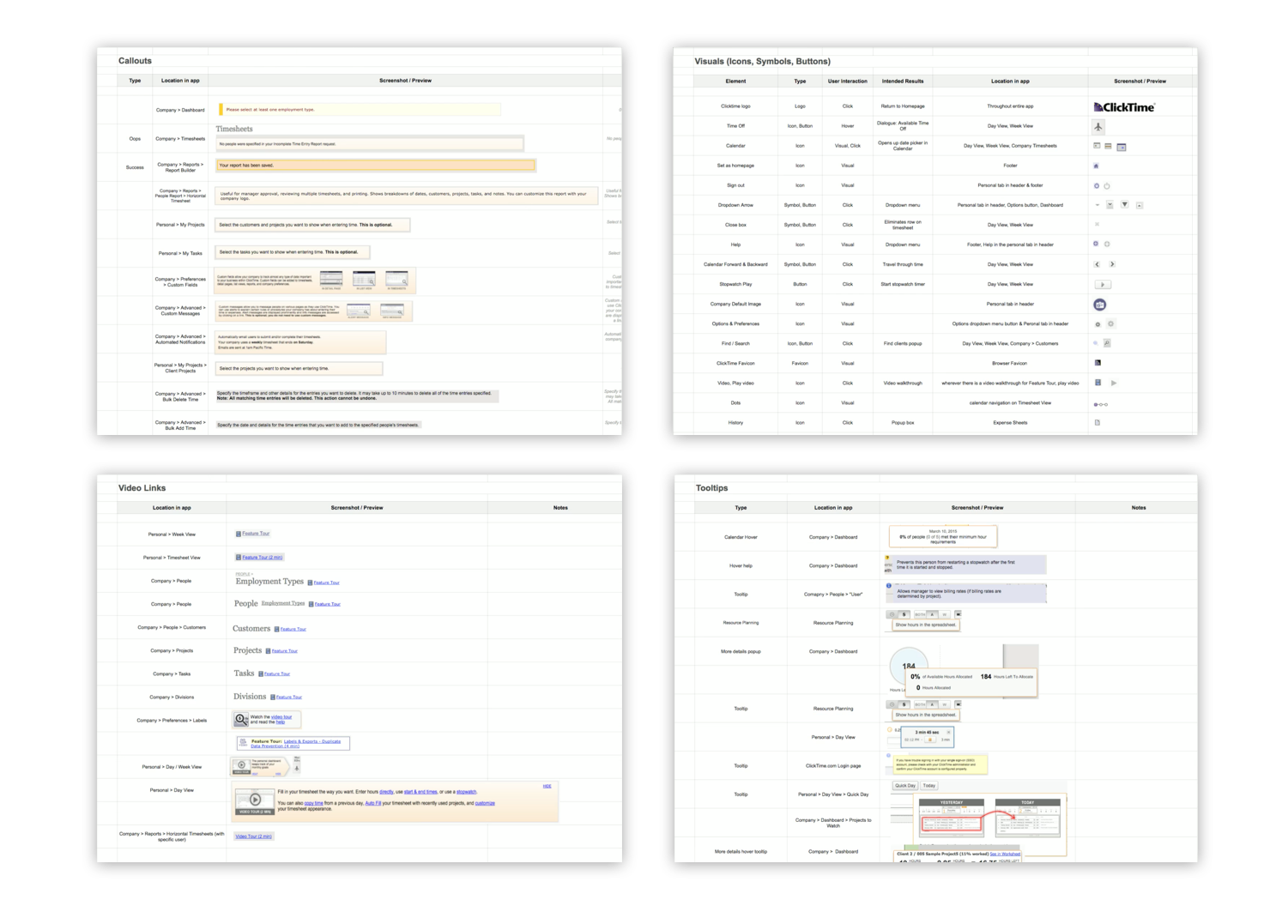The width and height of the screenshot is (1288, 924).
Task: Click the Video Links sheet title
Action: click(142, 488)
